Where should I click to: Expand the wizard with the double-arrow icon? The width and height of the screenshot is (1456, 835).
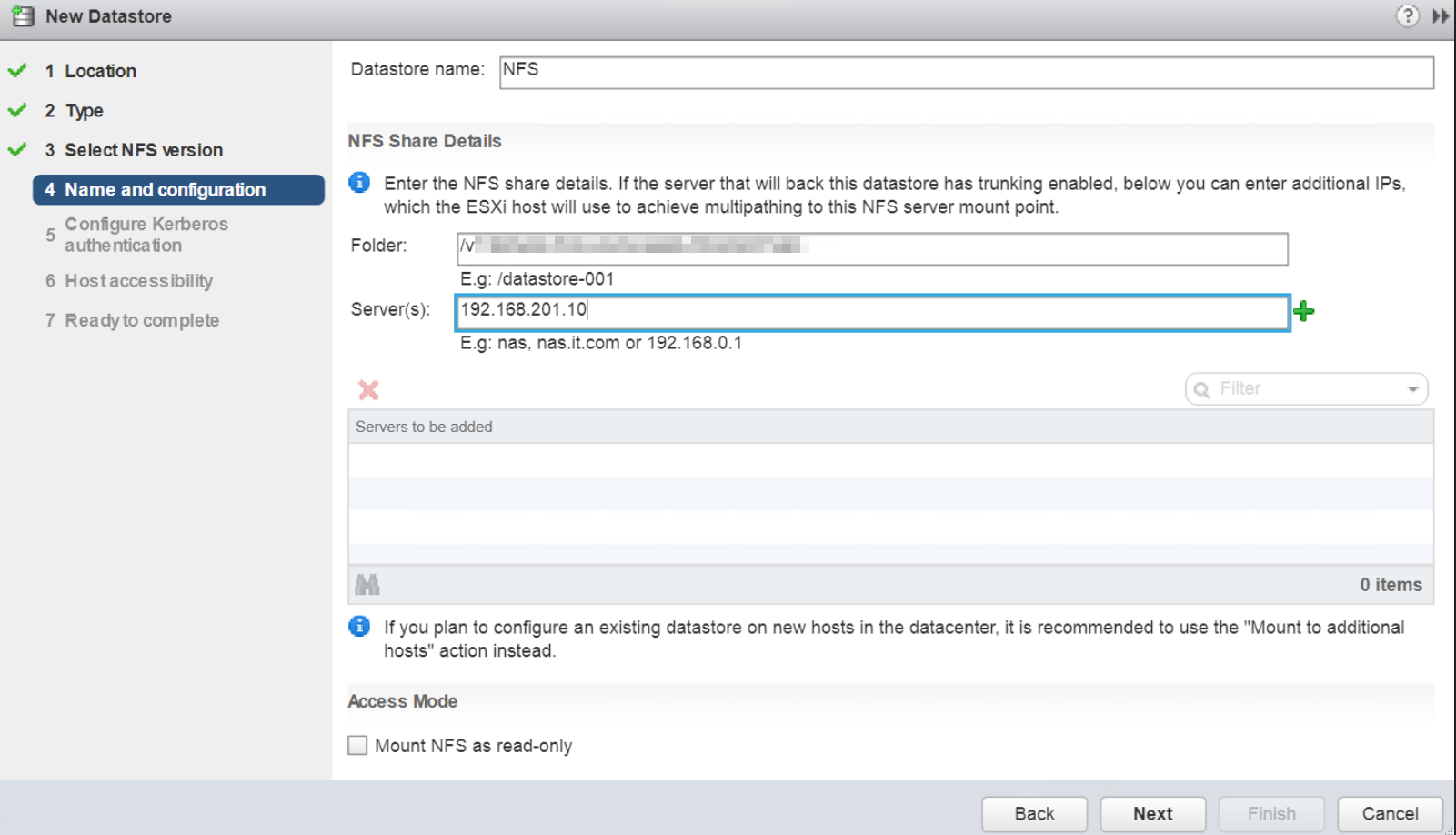pos(1441,16)
